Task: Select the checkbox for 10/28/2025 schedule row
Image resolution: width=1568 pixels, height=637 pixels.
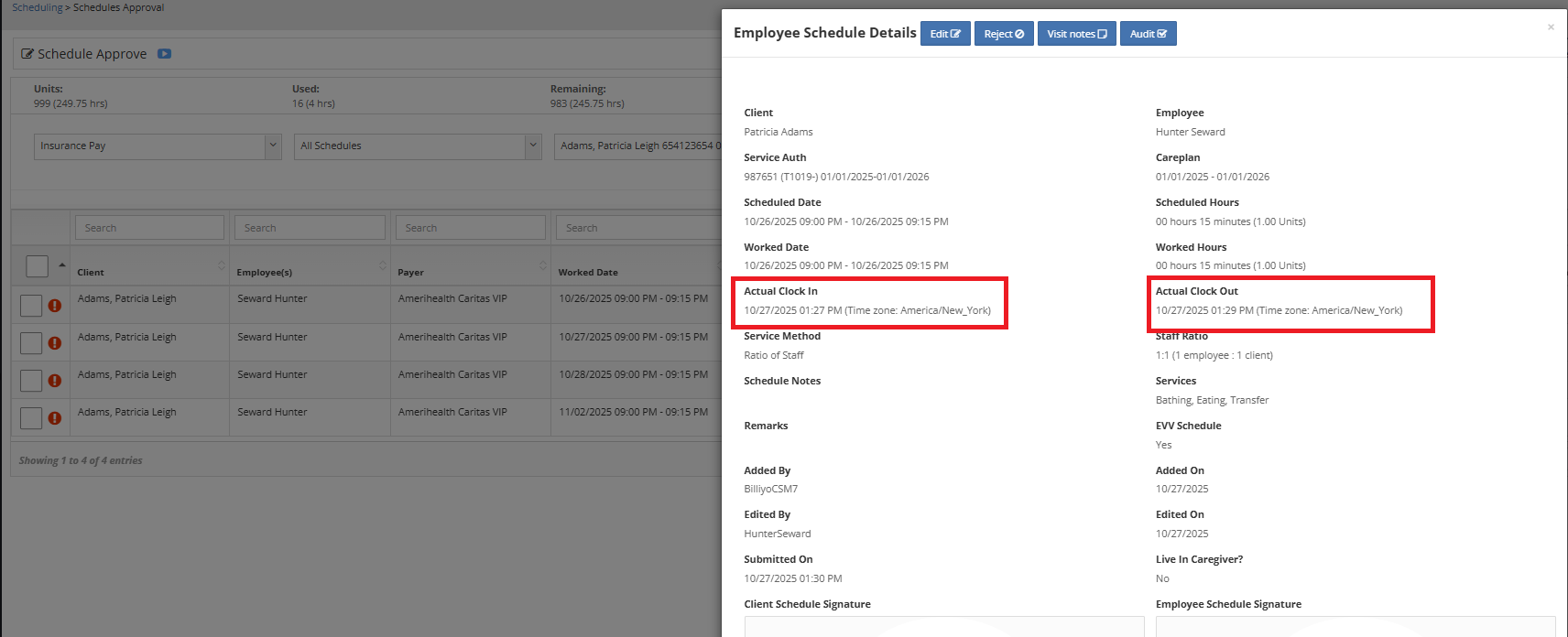Action: pyautogui.click(x=31, y=381)
